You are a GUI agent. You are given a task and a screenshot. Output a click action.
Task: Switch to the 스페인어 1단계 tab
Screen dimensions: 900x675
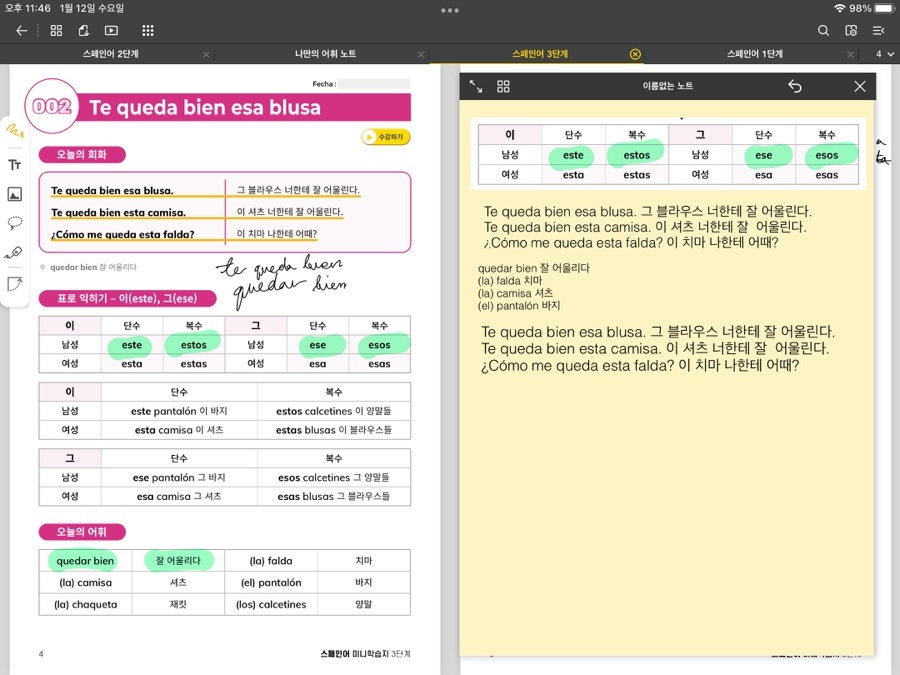pyautogui.click(x=755, y=54)
